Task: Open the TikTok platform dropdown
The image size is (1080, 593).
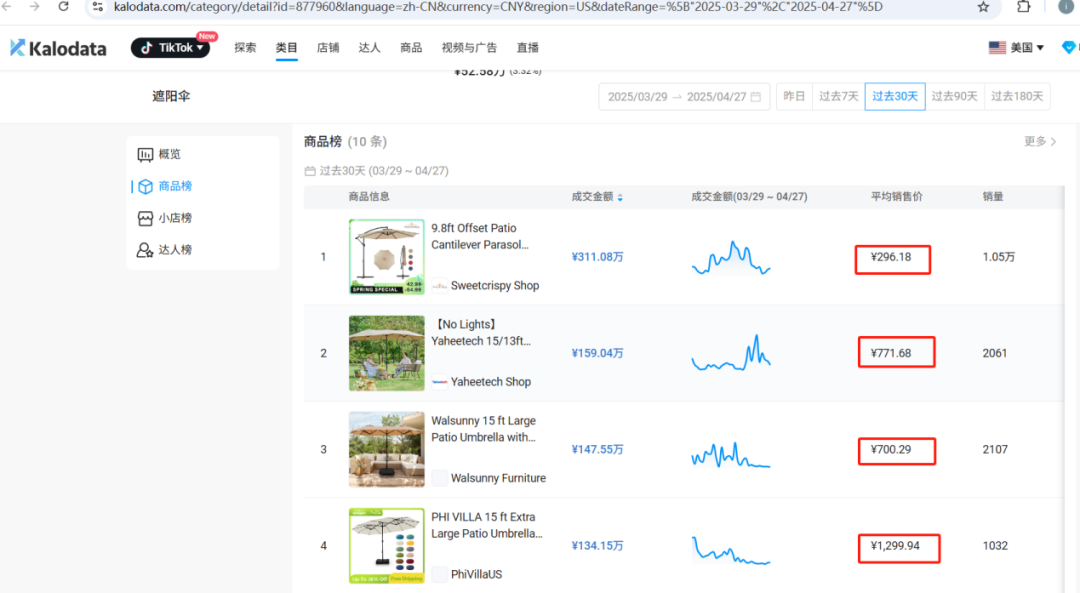Action: pos(170,48)
